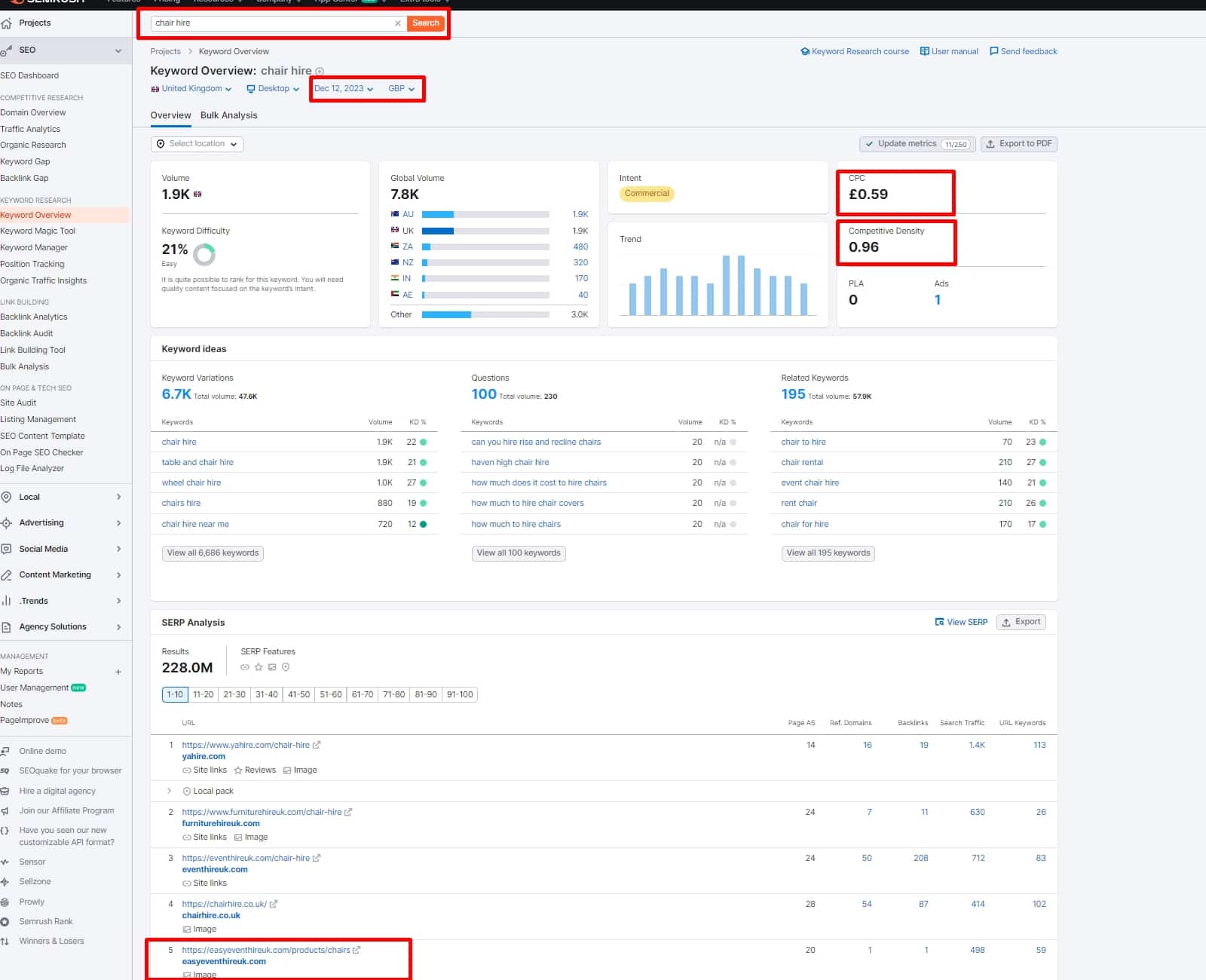Open the Dec 12, 2023 date dropdown
Screen dimensions: 1206x980
(344, 89)
